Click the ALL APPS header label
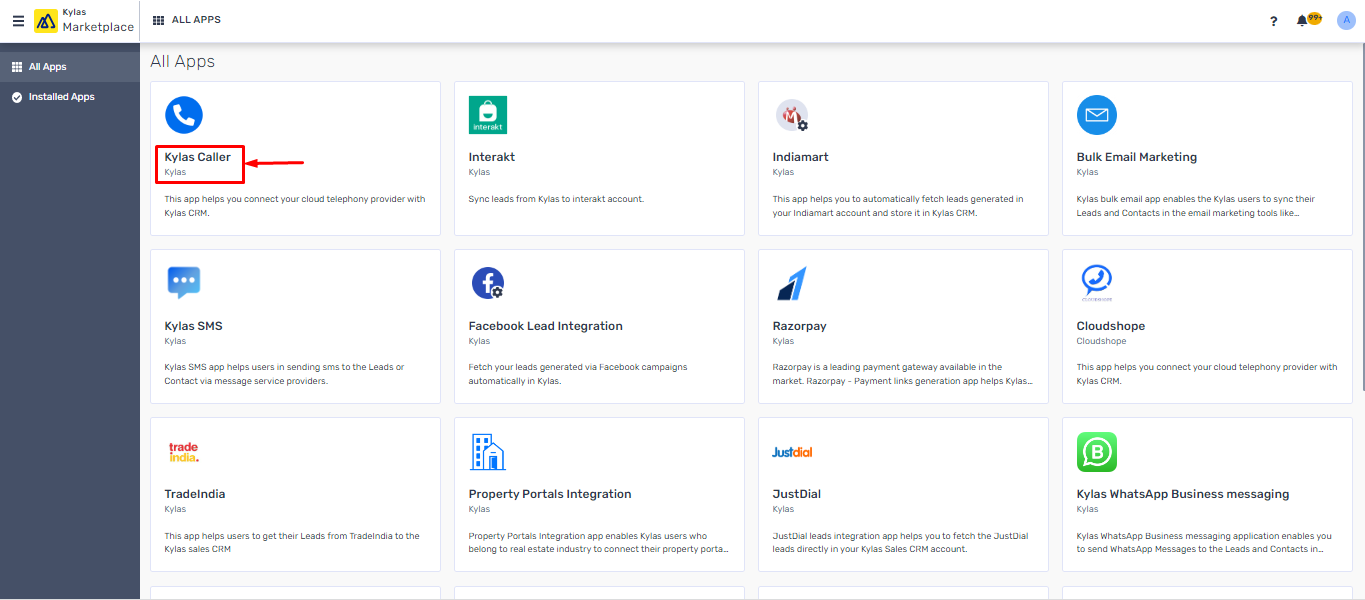 (196, 20)
